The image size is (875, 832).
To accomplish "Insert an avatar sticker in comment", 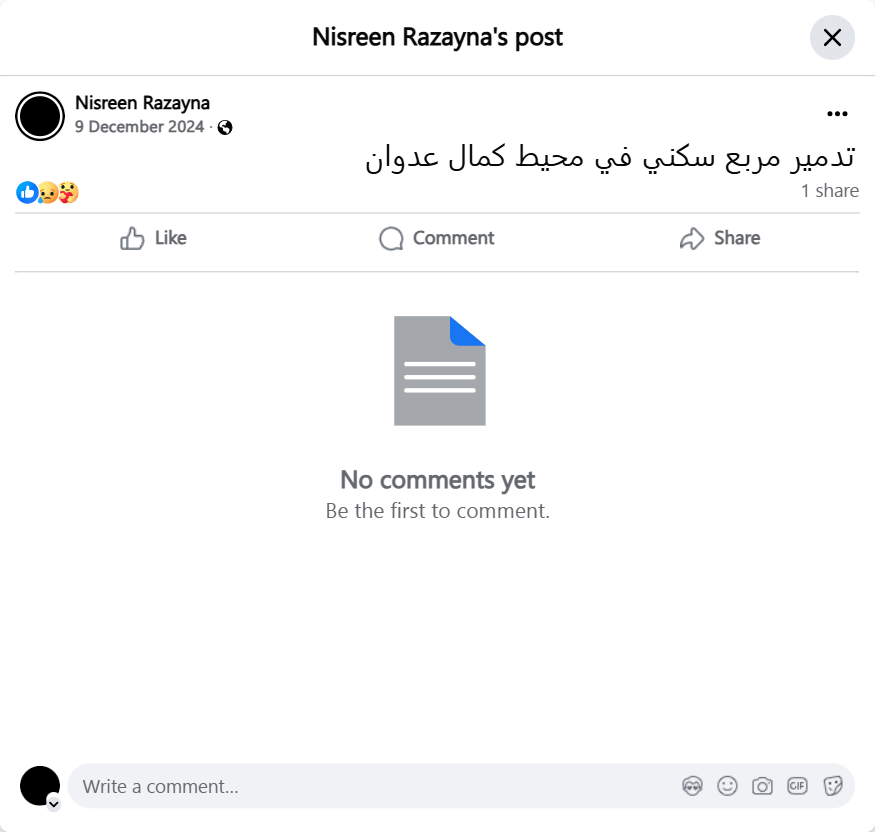I will coord(692,786).
